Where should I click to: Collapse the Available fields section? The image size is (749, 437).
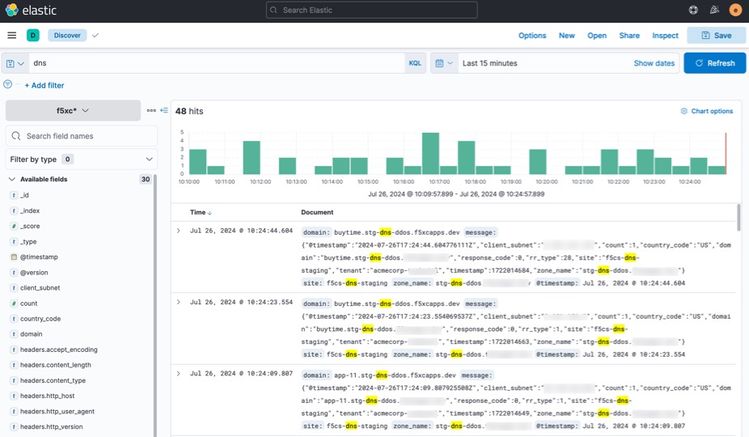[x=12, y=179]
